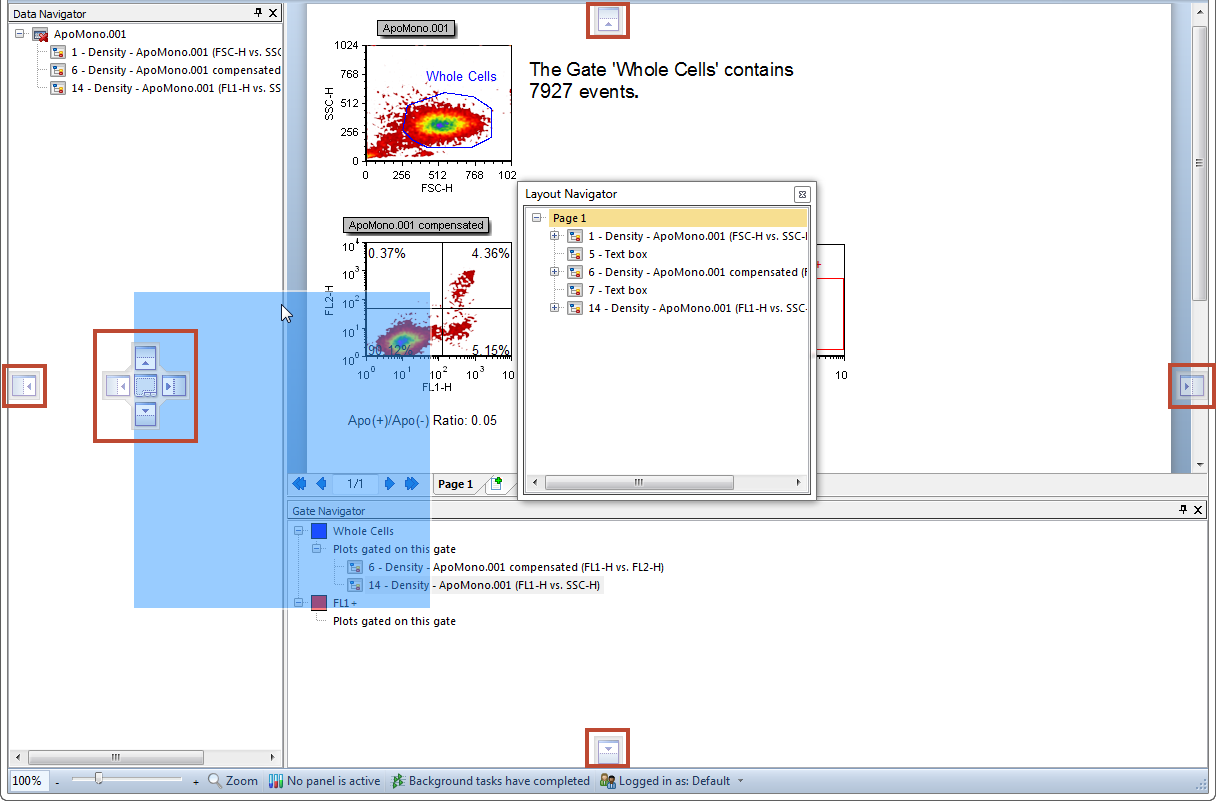The height and width of the screenshot is (801, 1216).
Task: Click the Zoom magnifier in status bar
Action: tap(215, 781)
